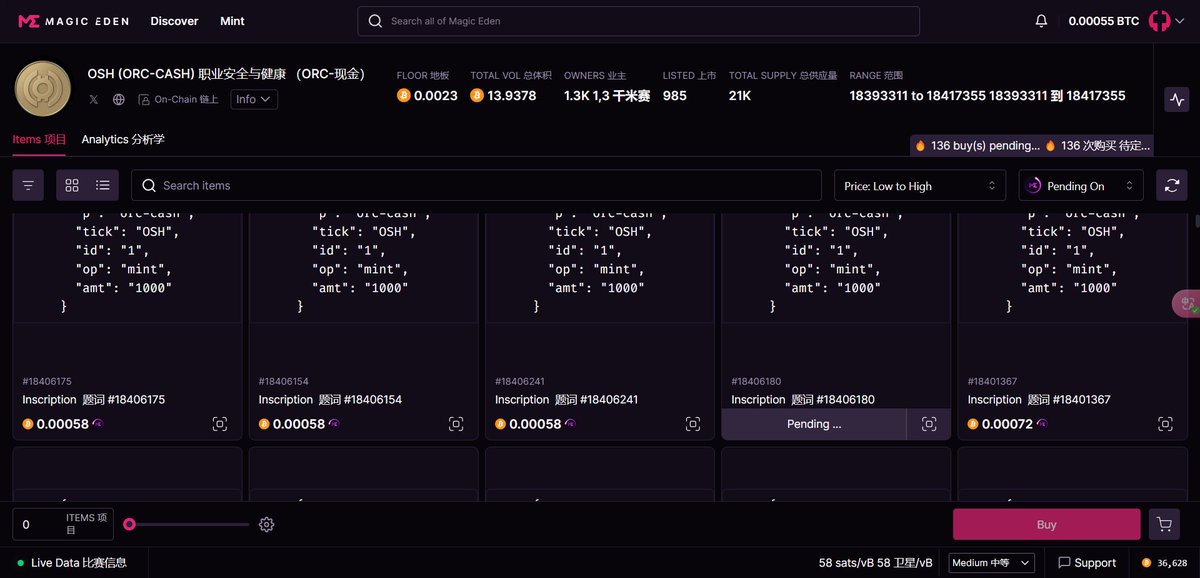Open Inscription #18401367 title

tap(1039, 400)
